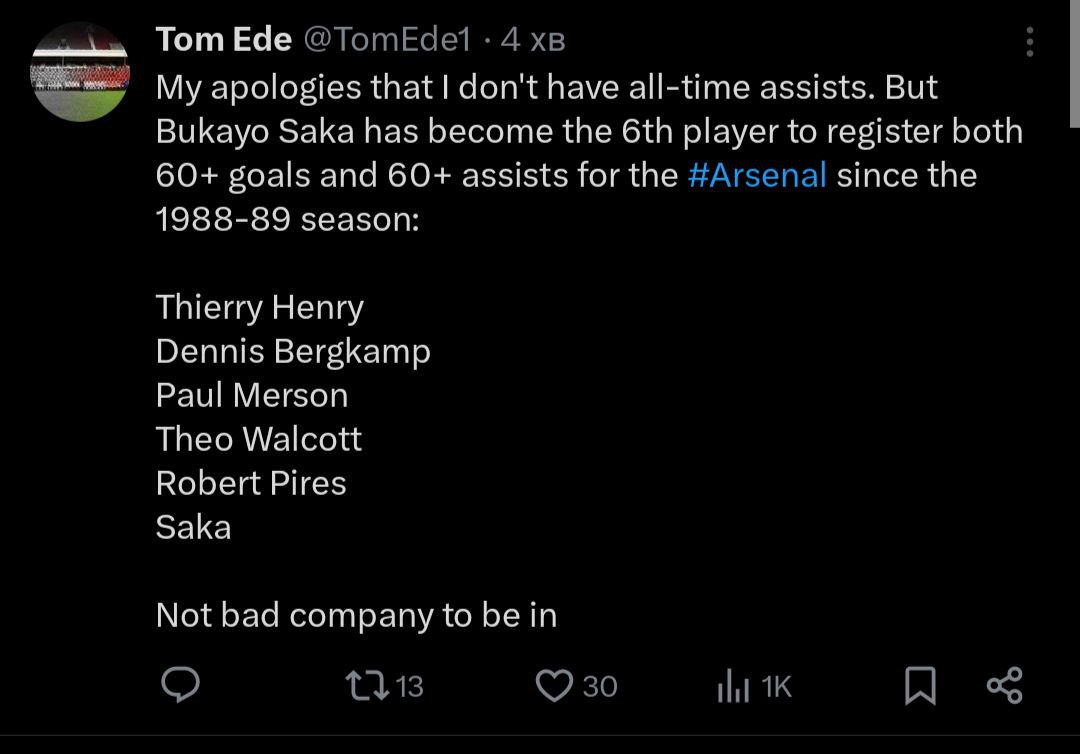Click the Tom Ede display name
The height and width of the screenshot is (754, 1080).
click(224, 40)
